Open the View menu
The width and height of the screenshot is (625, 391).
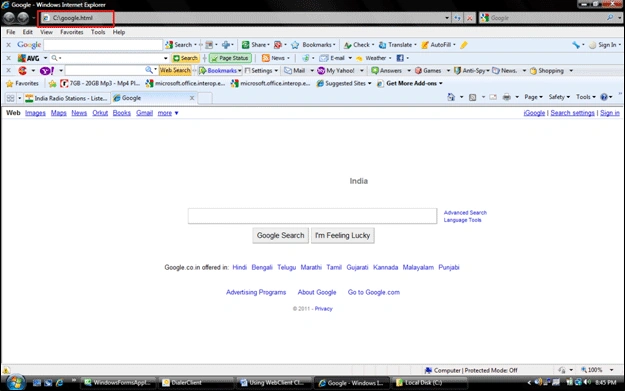46,32
